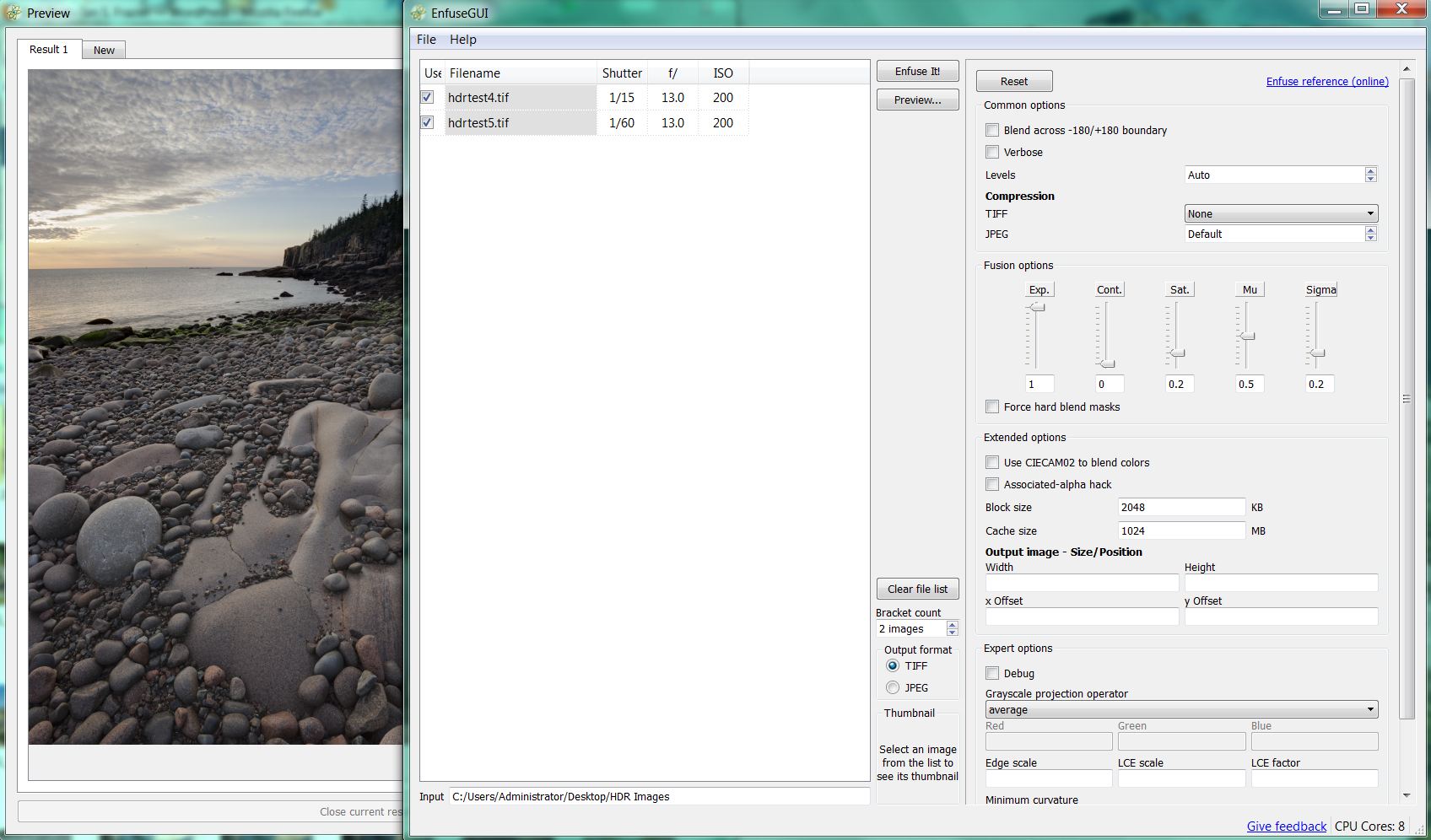Click the Give feedback link

pyautogui.click(x=1286, y=827)
